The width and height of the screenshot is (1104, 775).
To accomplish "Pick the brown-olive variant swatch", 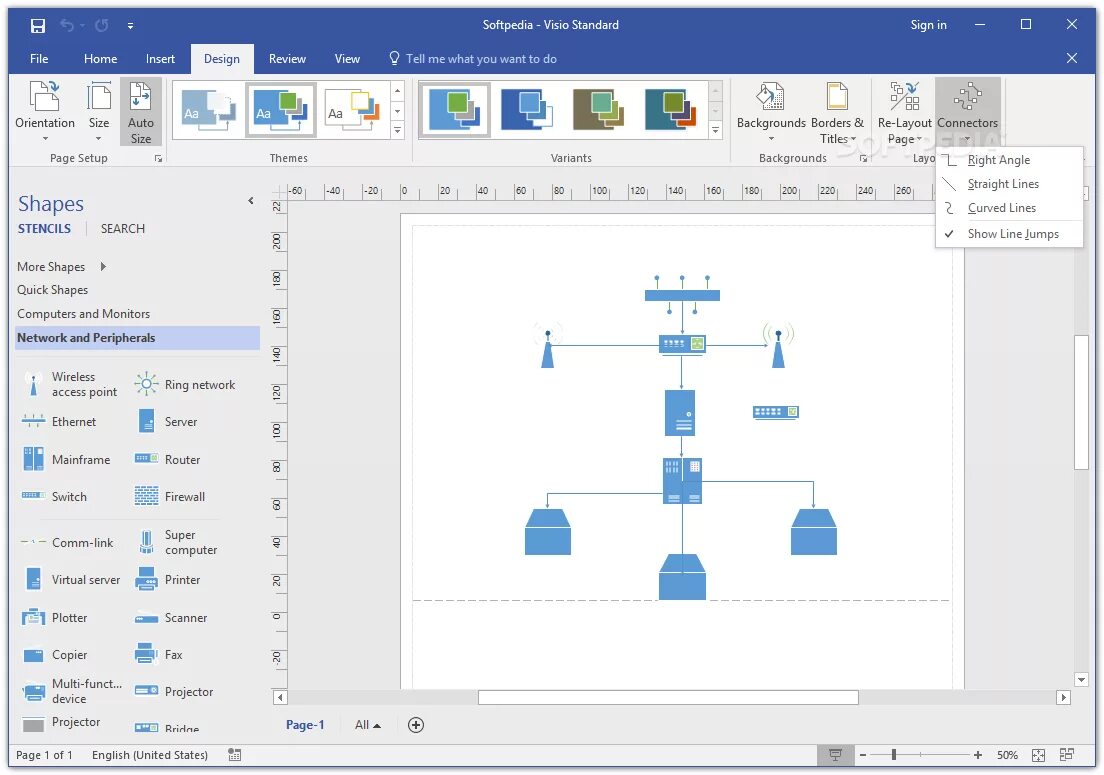I will [x=598, y=110].
